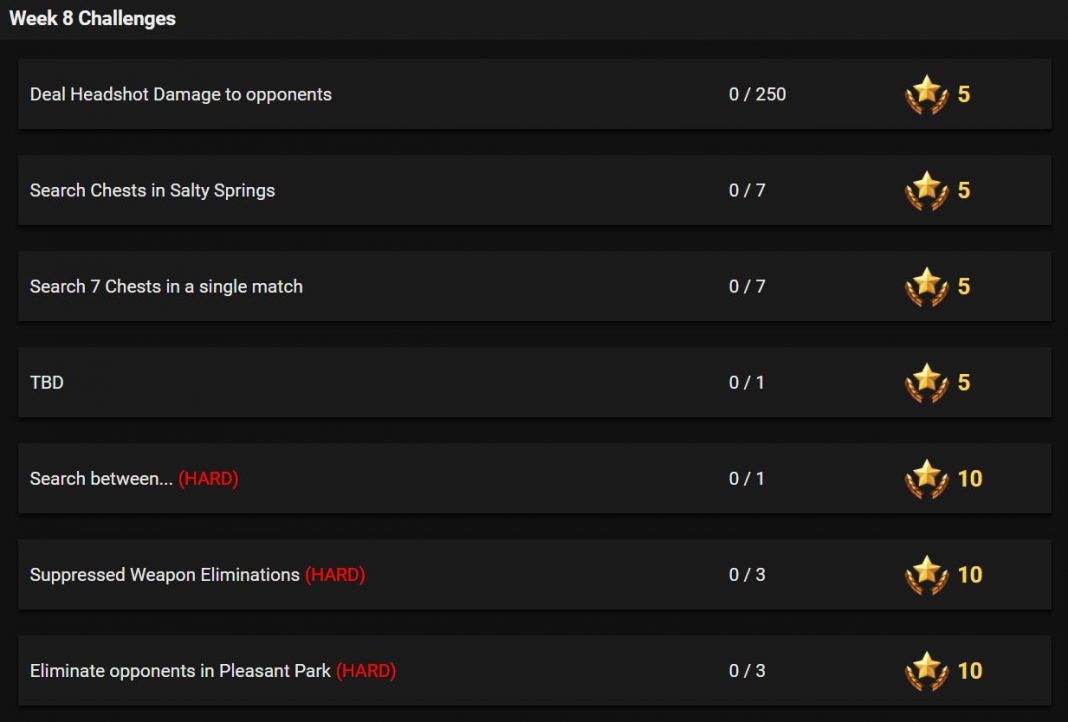This screenshot has height=722, width=1068.
Task: Select the Search 7 Chests in a single match text
Action: (166, 286)
